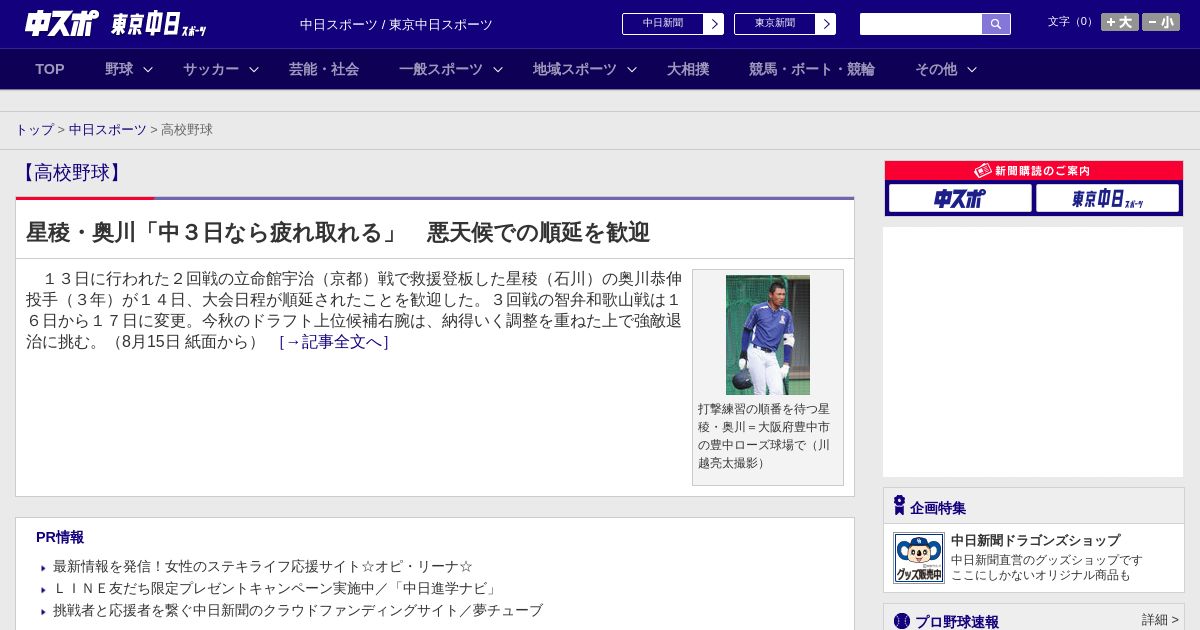Screen dimensions: 1200x630
Task: Click the search input field
Action: coord(921,24)
